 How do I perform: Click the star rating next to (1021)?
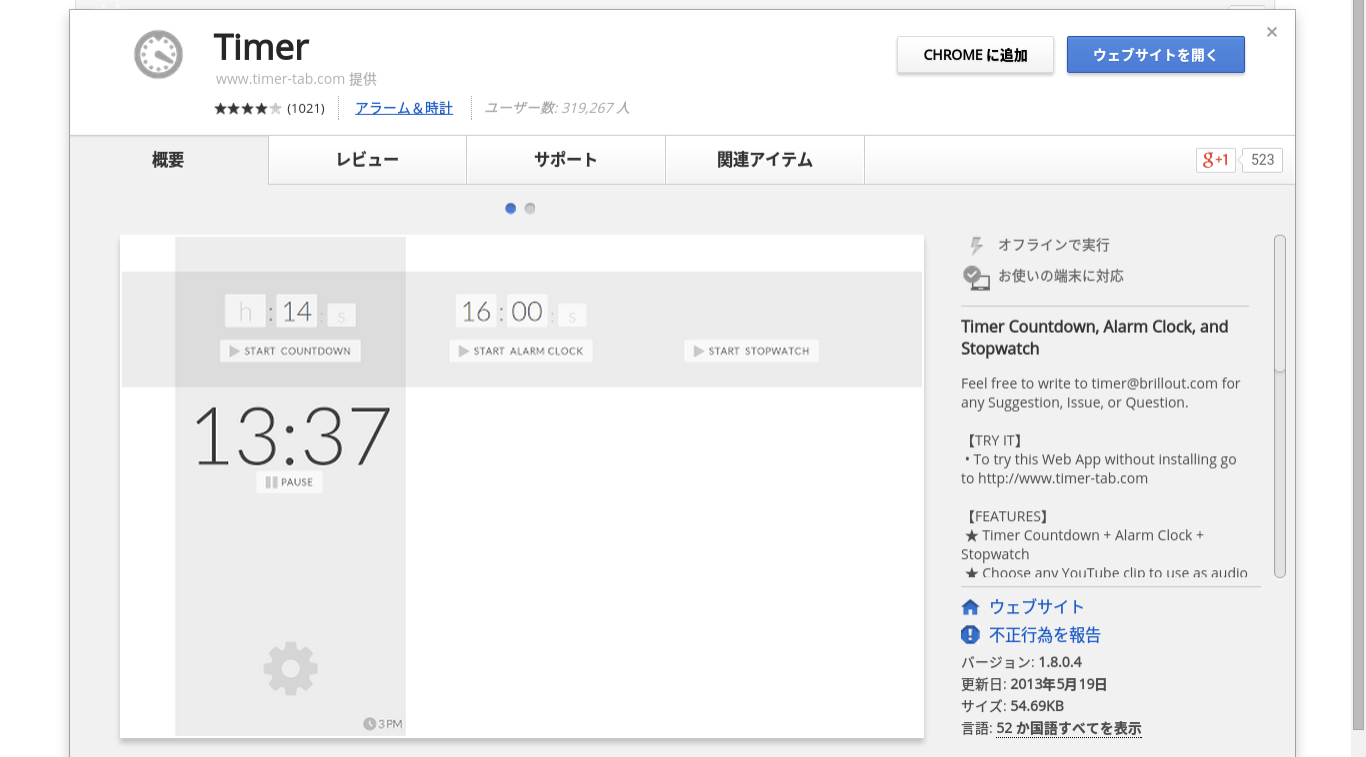[248, 108]
